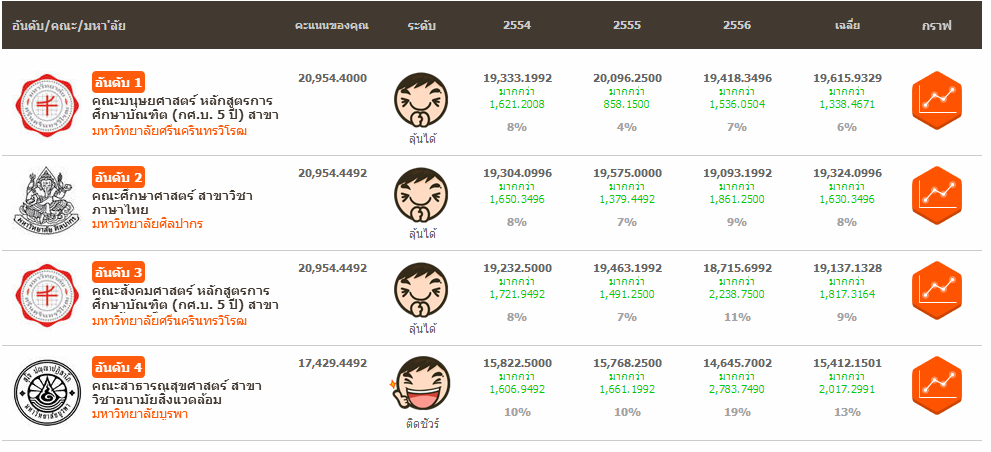
Task: Select the อันดับ 1 orange badge
Action: (120, 81)
